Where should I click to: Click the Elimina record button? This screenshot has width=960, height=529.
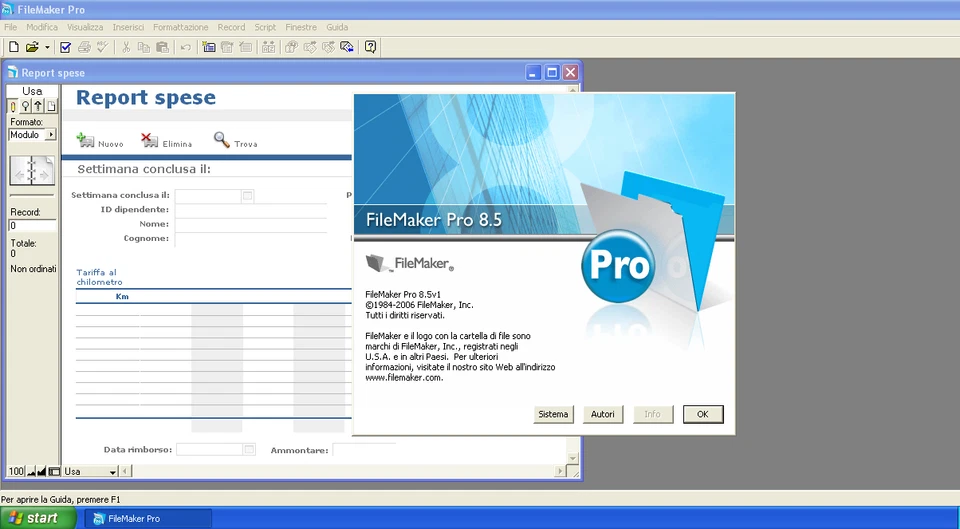coord(167,141)
